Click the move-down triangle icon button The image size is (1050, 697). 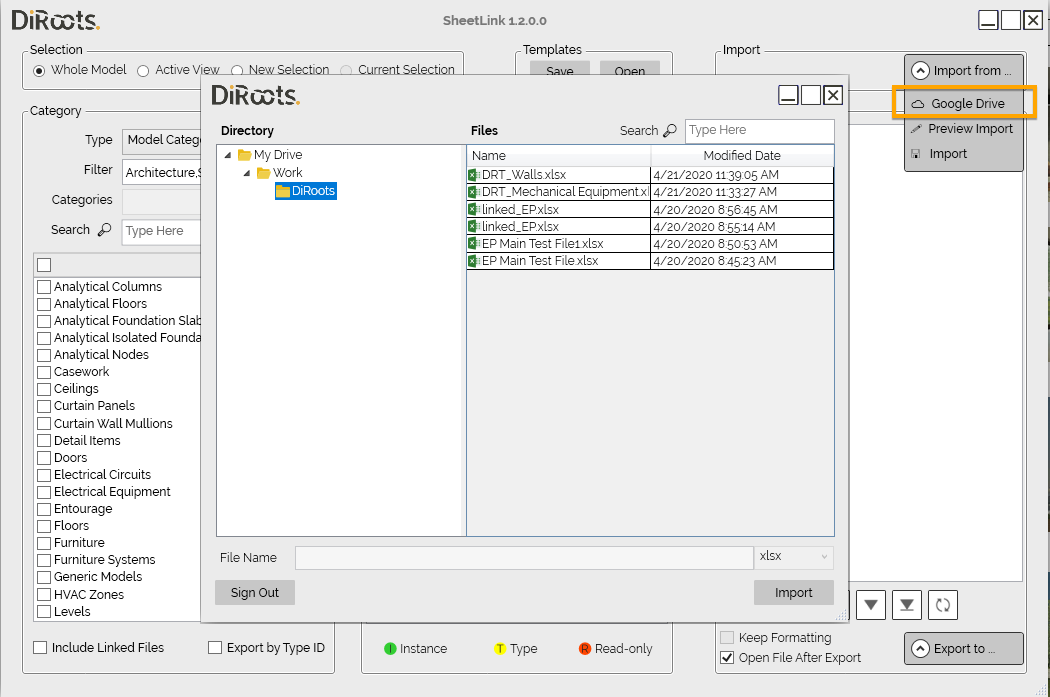click(871, 605)
